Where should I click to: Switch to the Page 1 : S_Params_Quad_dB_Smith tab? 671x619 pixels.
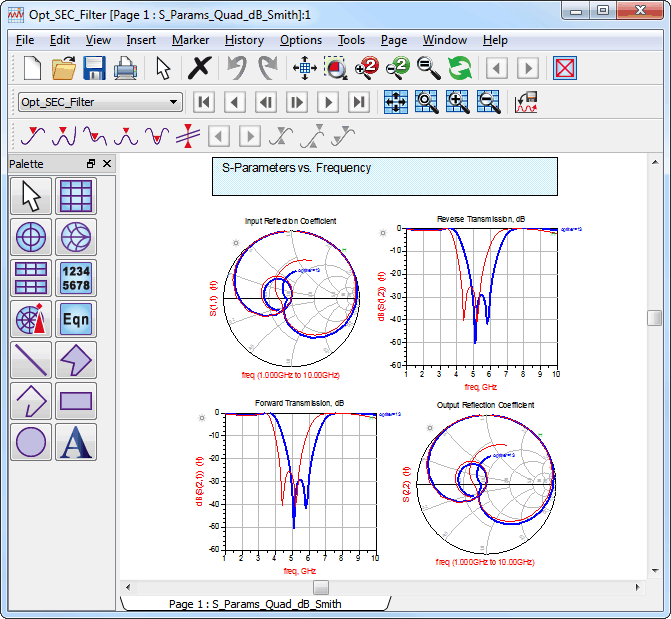[255, 604]
